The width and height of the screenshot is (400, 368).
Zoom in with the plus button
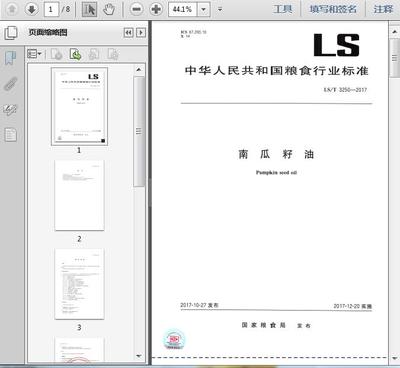pyautogui.click(x=156, y=9)
